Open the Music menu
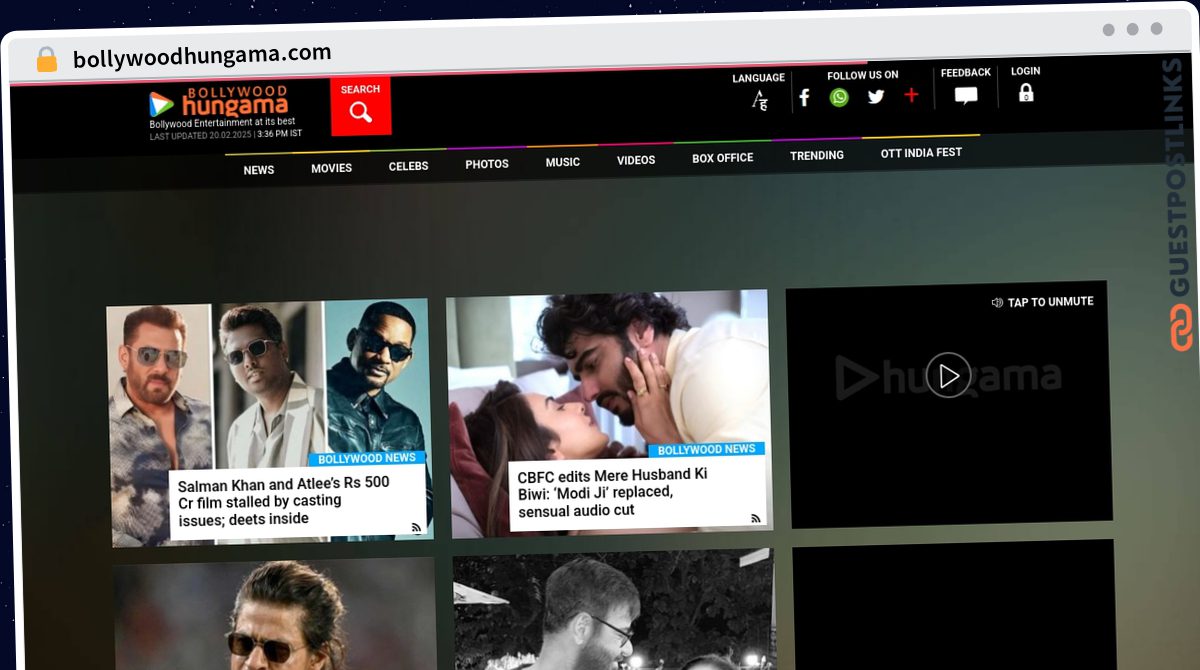Viewport: 1200px width, 670px height. [x=562, y=162]
